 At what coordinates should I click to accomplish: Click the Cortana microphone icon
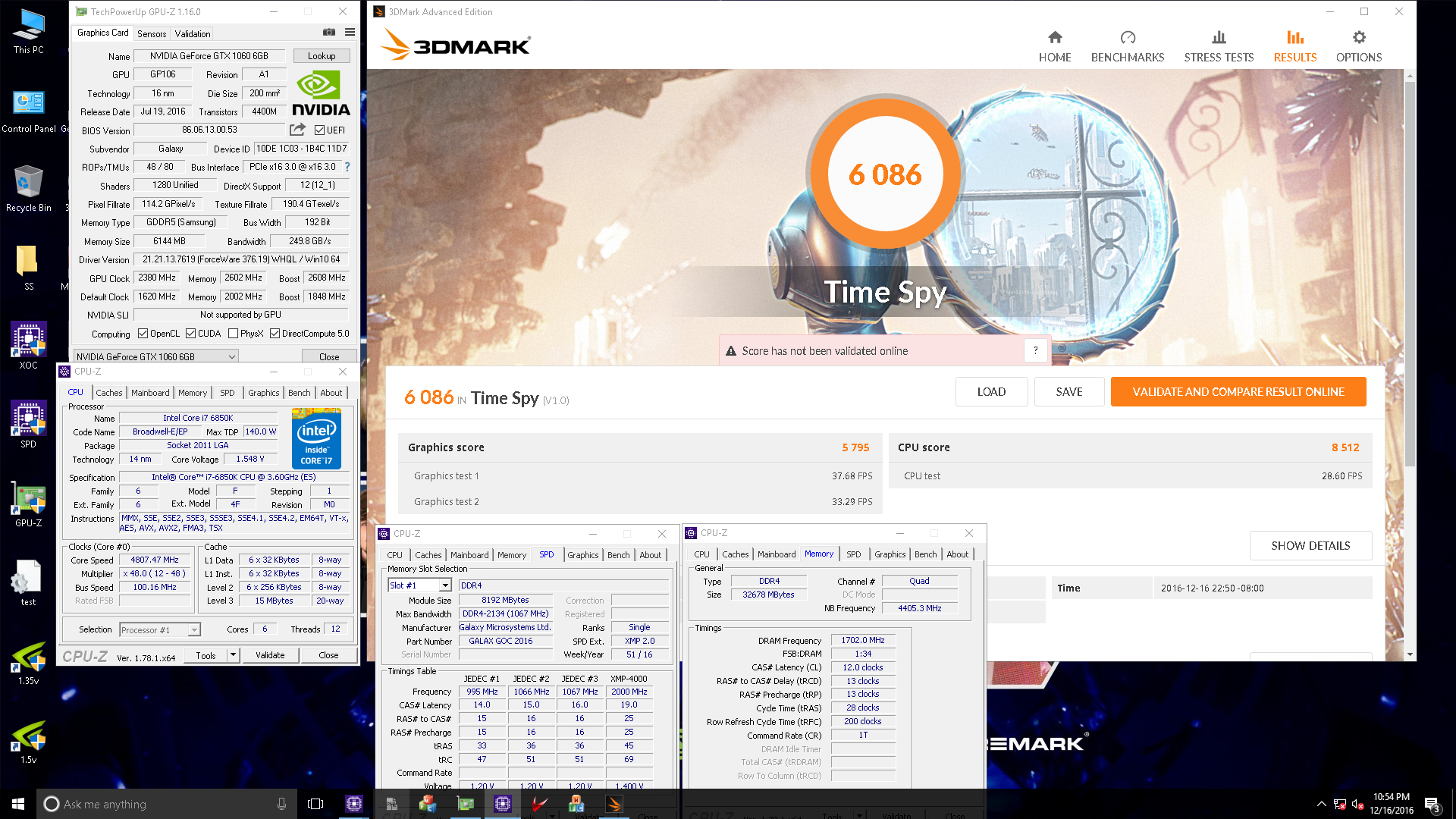click(x=281, y=804)
